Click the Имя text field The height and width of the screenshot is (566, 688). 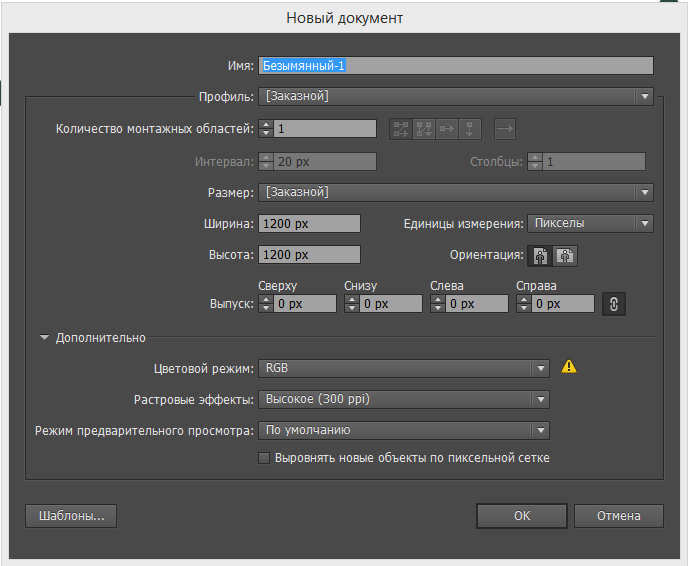click(x=456, y=65)
